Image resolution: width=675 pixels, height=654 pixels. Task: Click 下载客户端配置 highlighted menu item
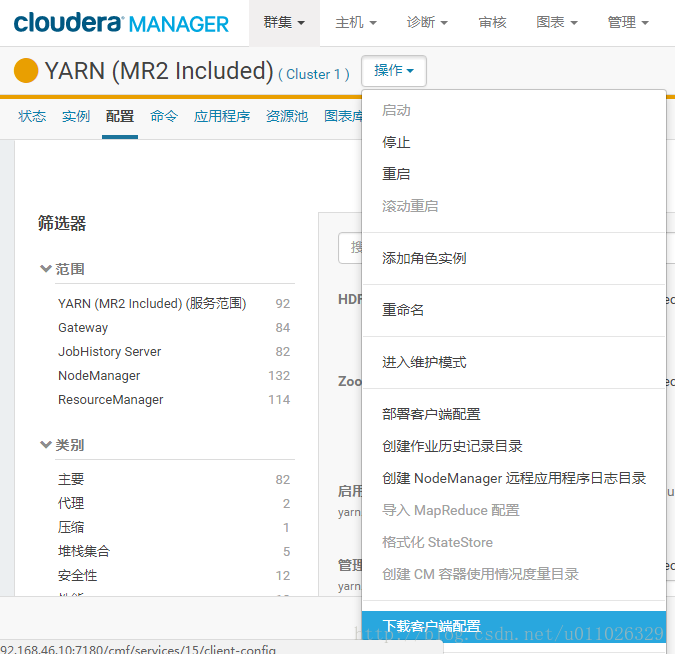(514, 626)
